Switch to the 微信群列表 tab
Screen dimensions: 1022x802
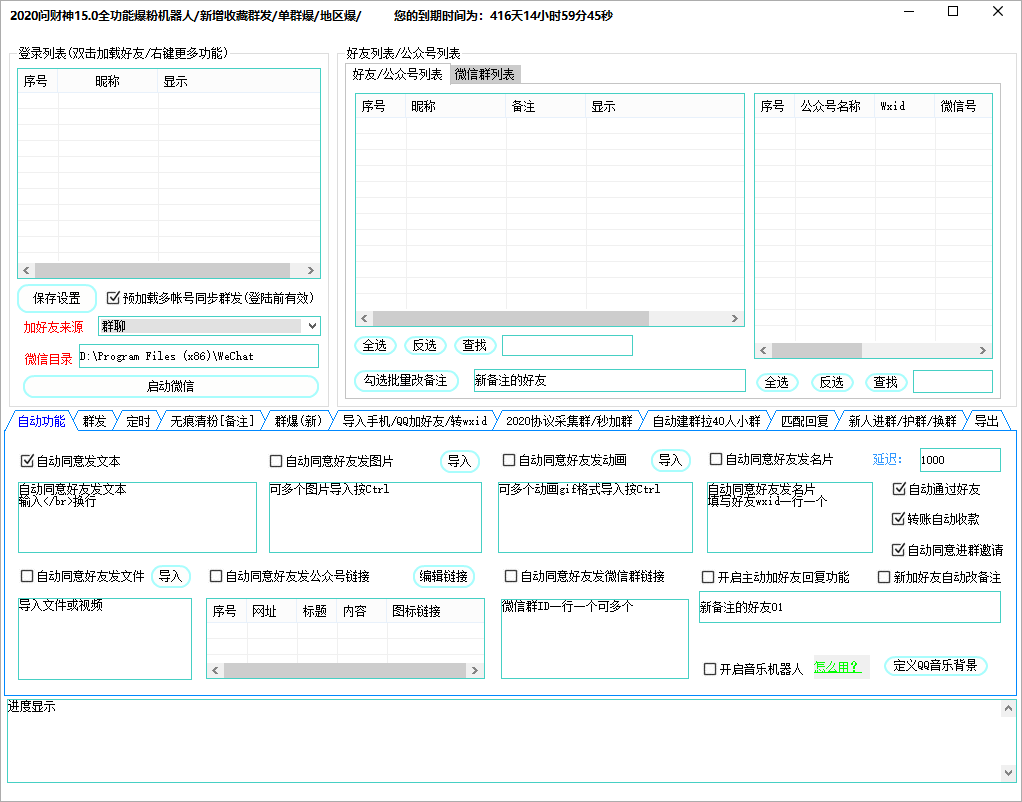click(484, 74)
